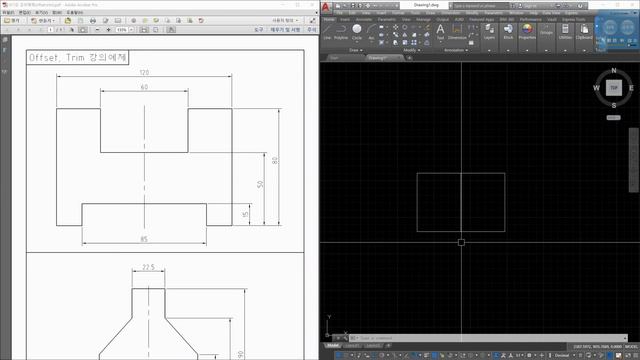Open the Home ribbon tab
The height and width of the screenshot is (360, 640).
coord(329,19)
